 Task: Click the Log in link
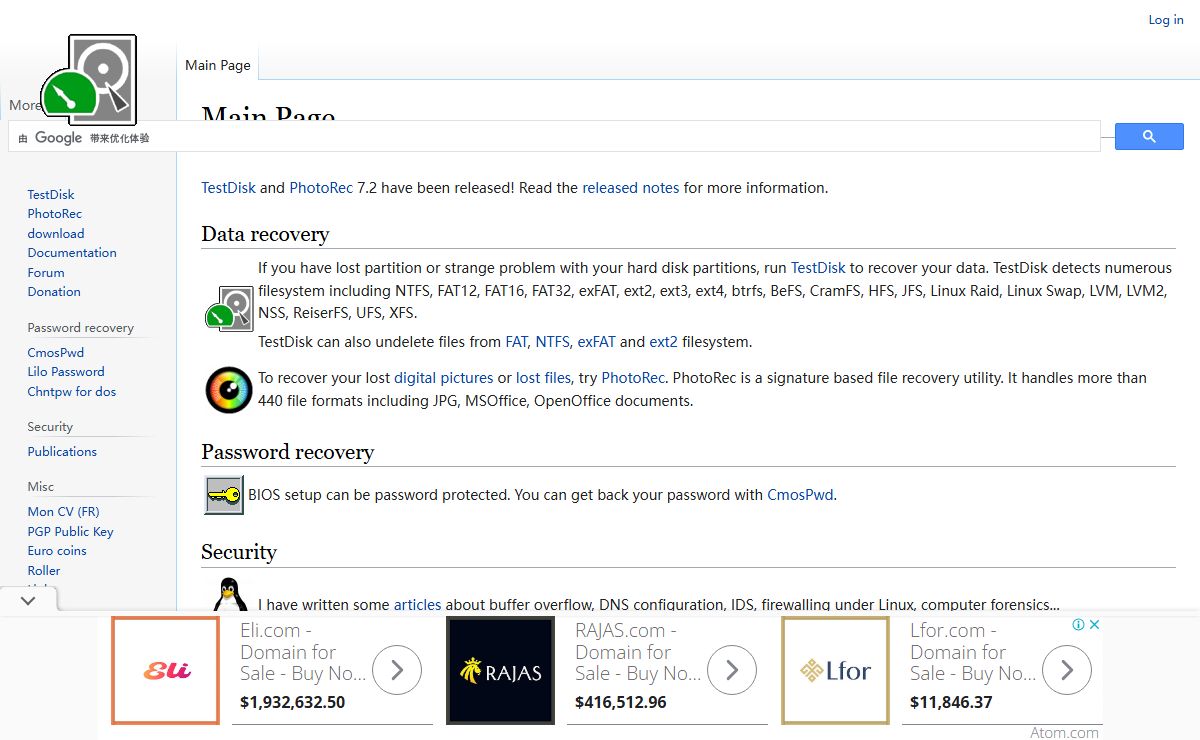pyautogui.click(x=1166, y=20)
